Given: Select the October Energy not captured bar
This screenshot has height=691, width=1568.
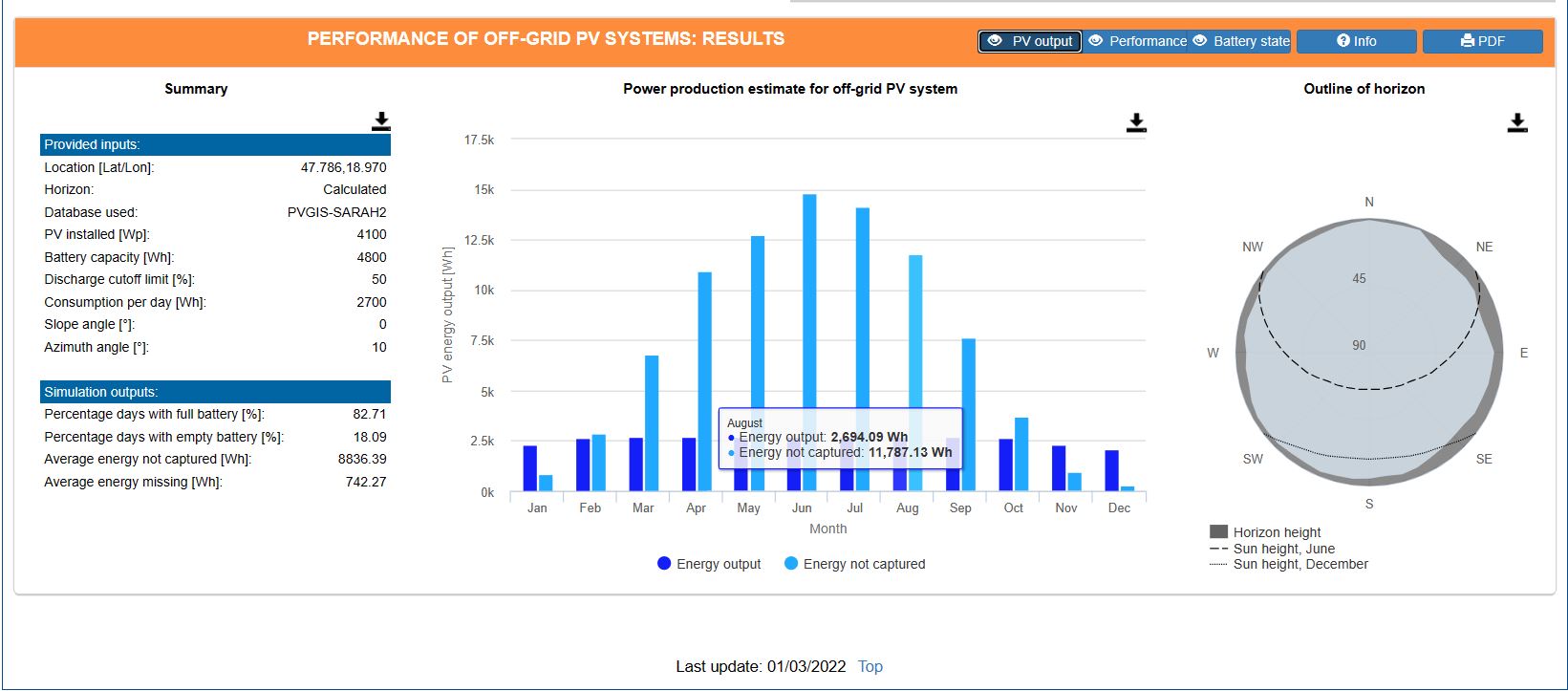Looking at the screenshot, I should [1021, 455].
